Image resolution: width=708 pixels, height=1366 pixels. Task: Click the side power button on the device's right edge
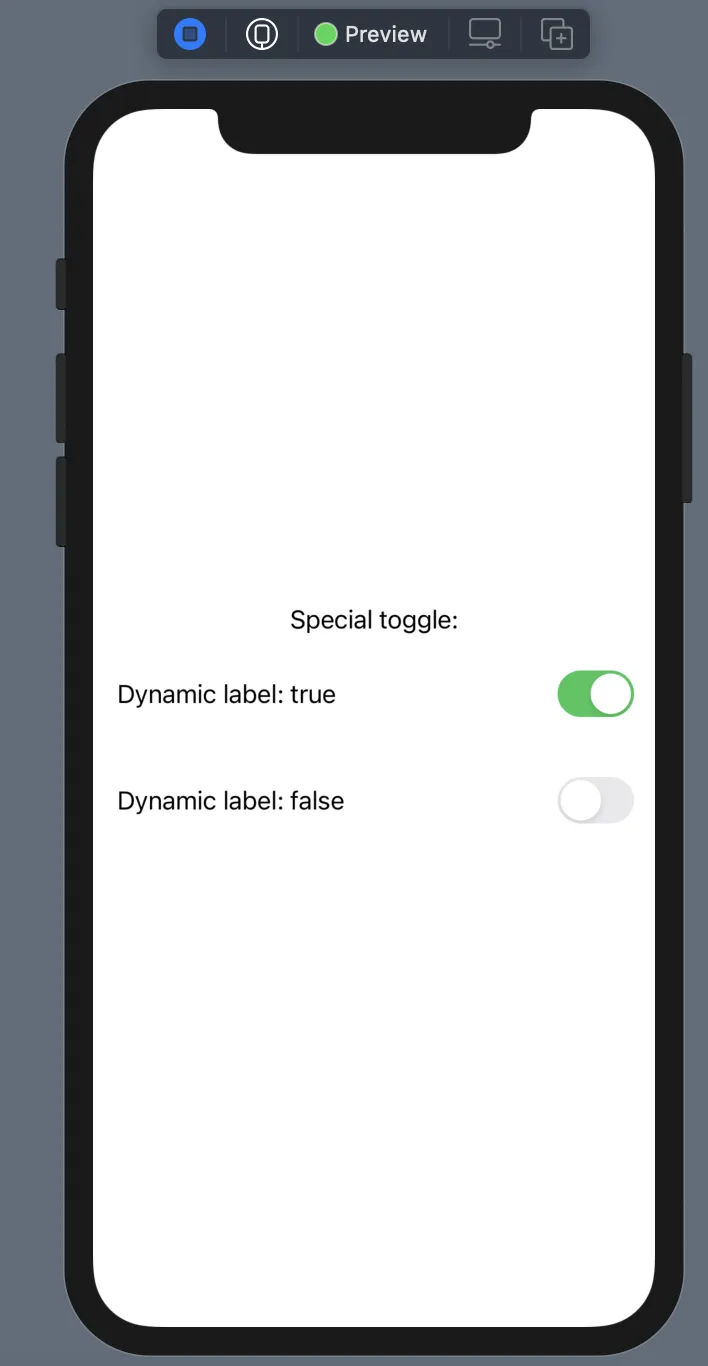[687, 428]
